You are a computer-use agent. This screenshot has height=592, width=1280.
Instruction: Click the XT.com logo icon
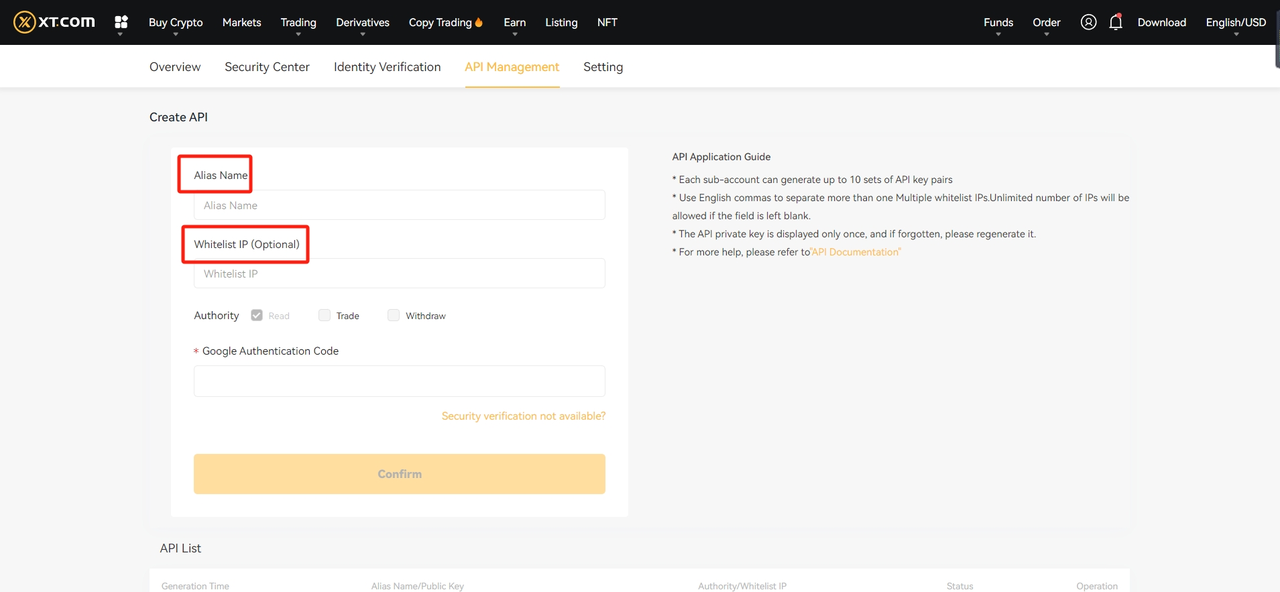pos(25,22)
